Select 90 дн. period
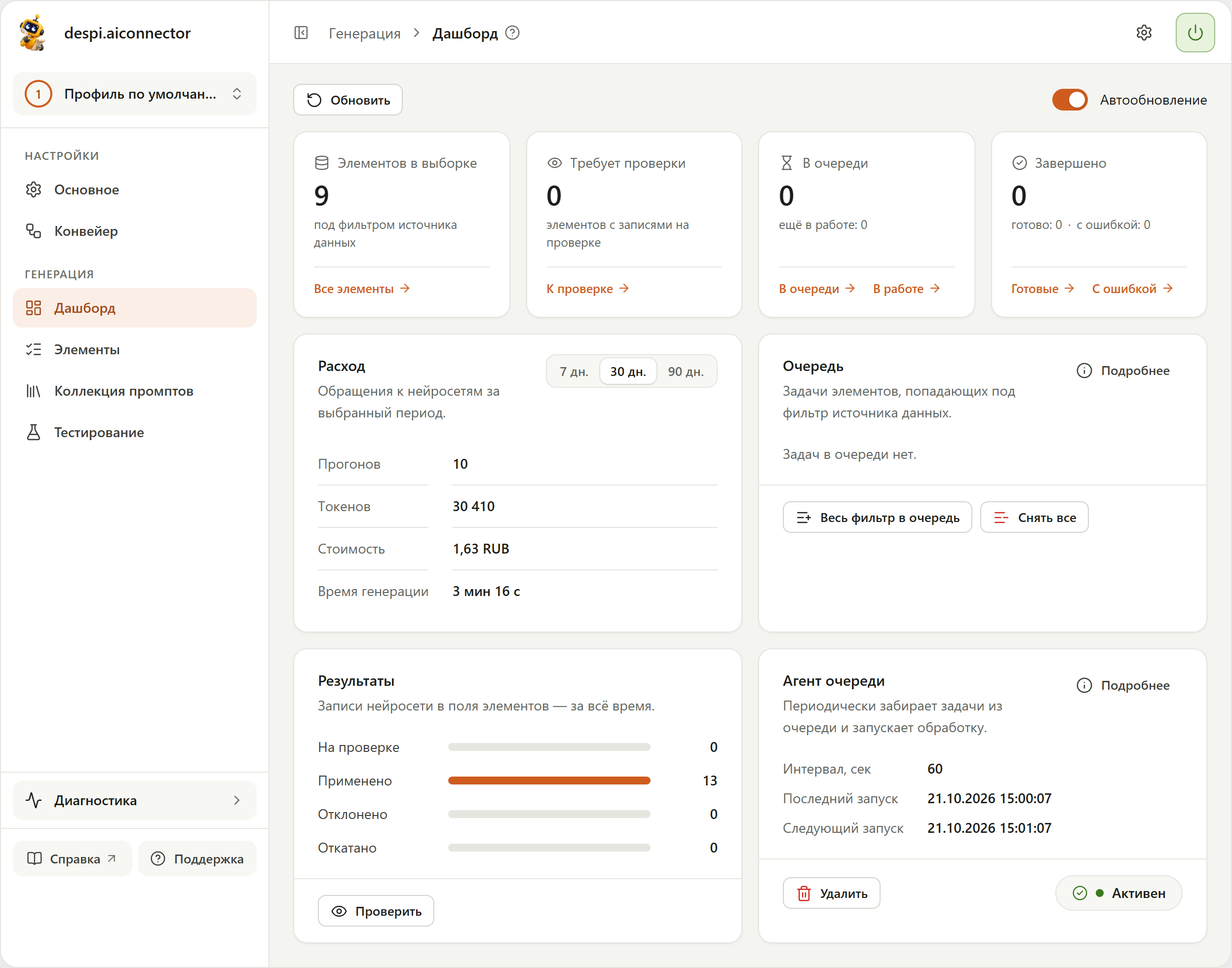Image resolution: width=1232 pixels, height=968 pixels. pyautogui.click(x=686, y=372)
